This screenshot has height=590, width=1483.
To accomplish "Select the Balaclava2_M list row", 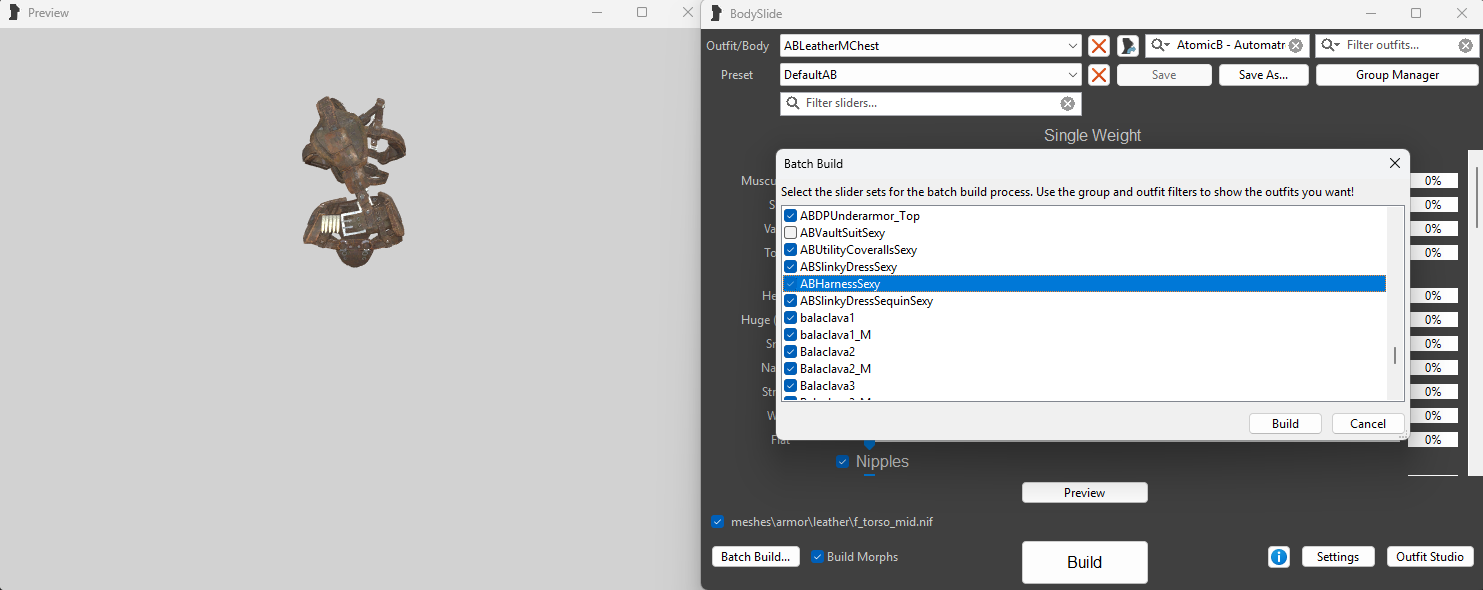I will click(x=1085, y=369).
